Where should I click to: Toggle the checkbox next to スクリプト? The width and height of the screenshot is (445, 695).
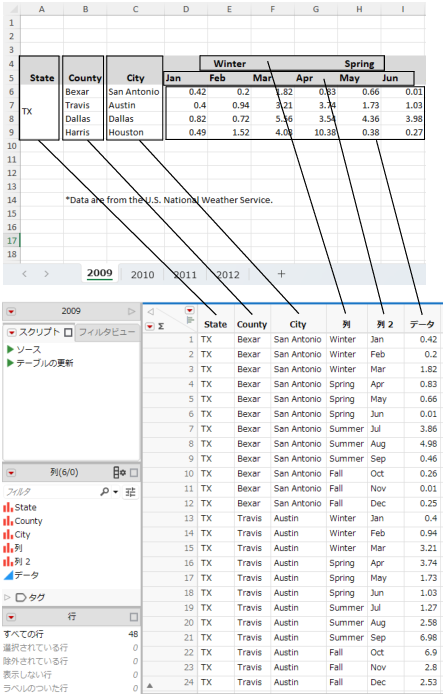click(x=68, y=332)
